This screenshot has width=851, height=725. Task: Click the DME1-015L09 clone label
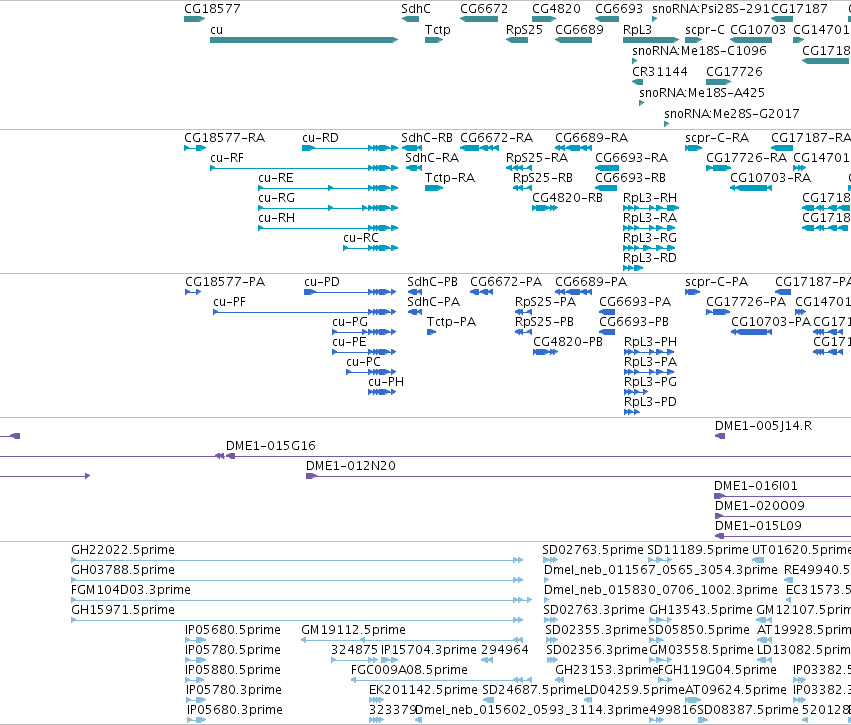(x=758, y=526)
